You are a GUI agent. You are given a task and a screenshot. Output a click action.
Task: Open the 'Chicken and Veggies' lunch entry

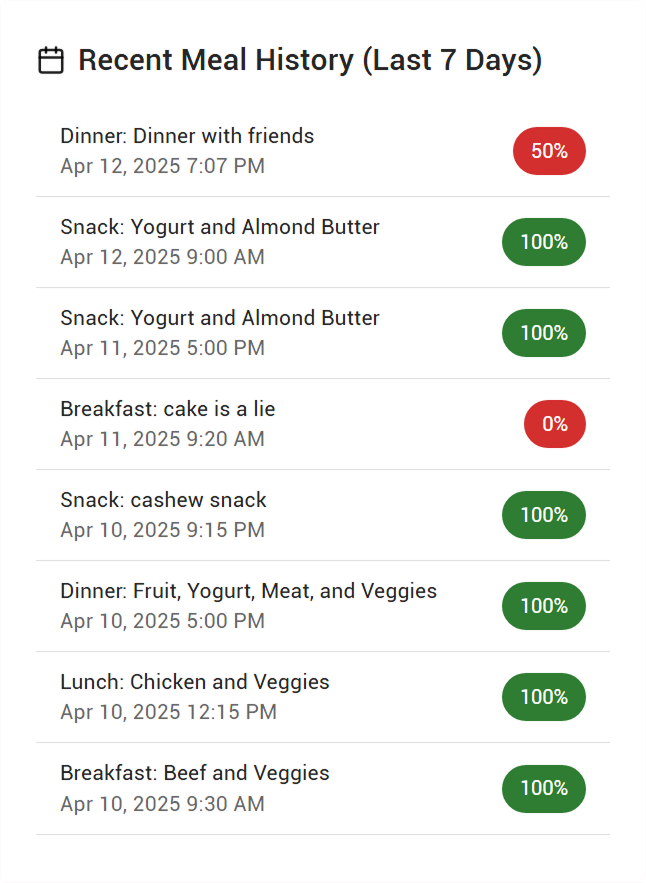323,697
